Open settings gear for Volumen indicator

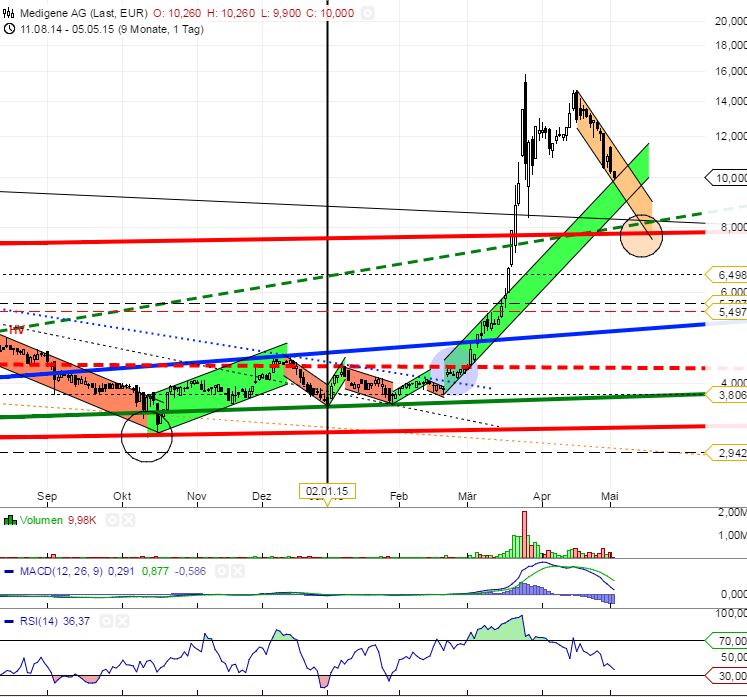[x=112, y=520]
